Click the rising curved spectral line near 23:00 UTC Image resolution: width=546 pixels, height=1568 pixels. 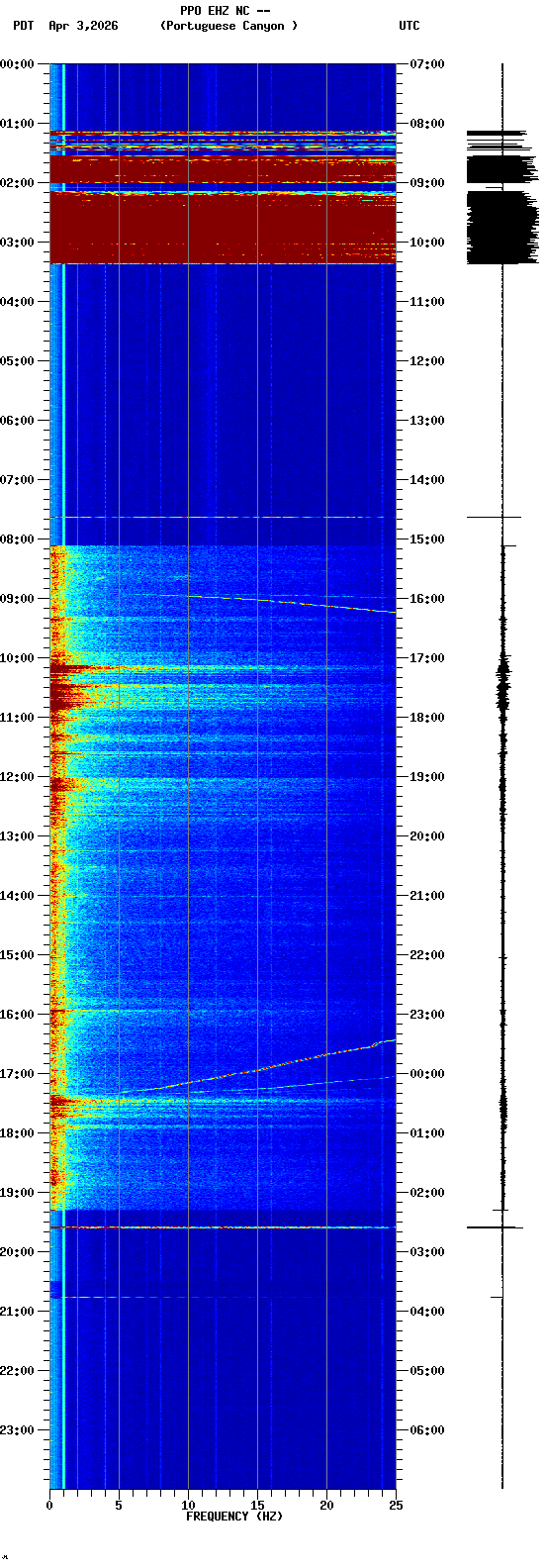[257, 1069]
